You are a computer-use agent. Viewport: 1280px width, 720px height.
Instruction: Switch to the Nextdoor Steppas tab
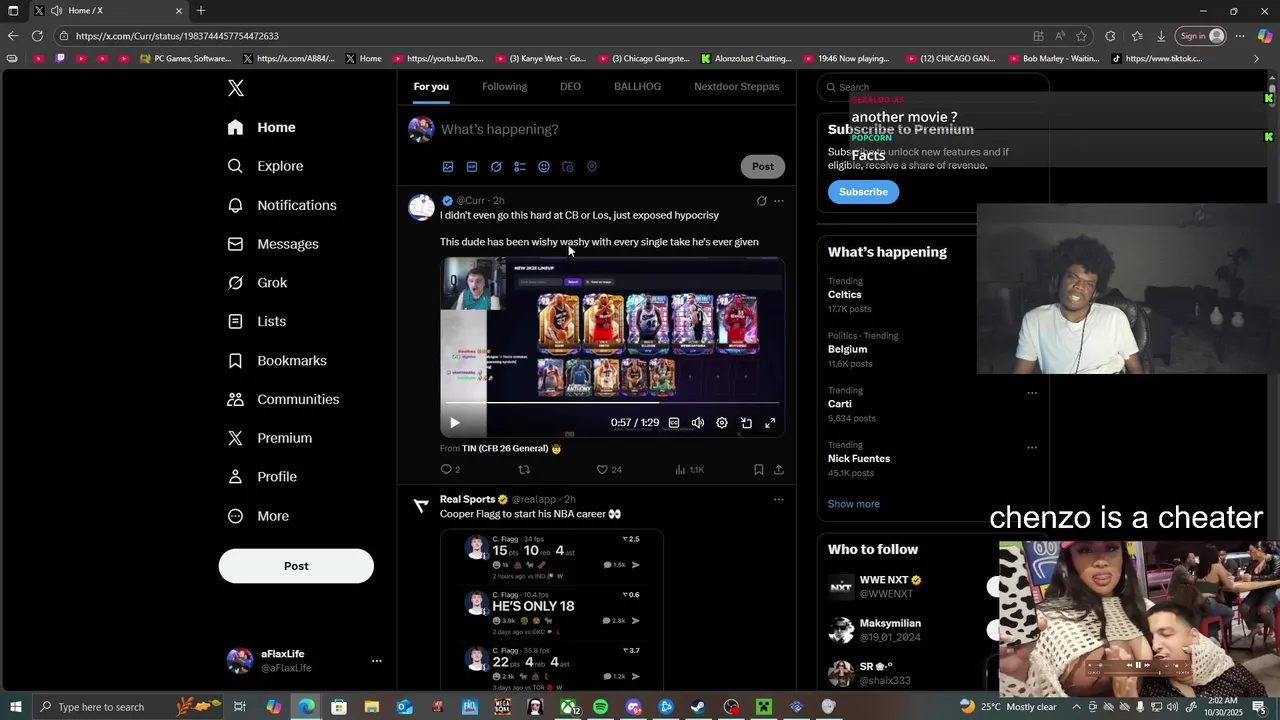(737, 87)
